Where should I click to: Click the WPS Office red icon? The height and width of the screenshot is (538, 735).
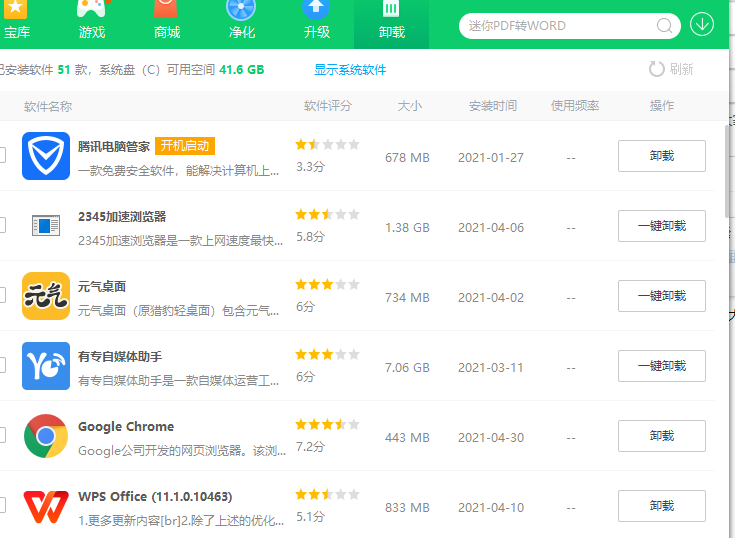(46, 506)
